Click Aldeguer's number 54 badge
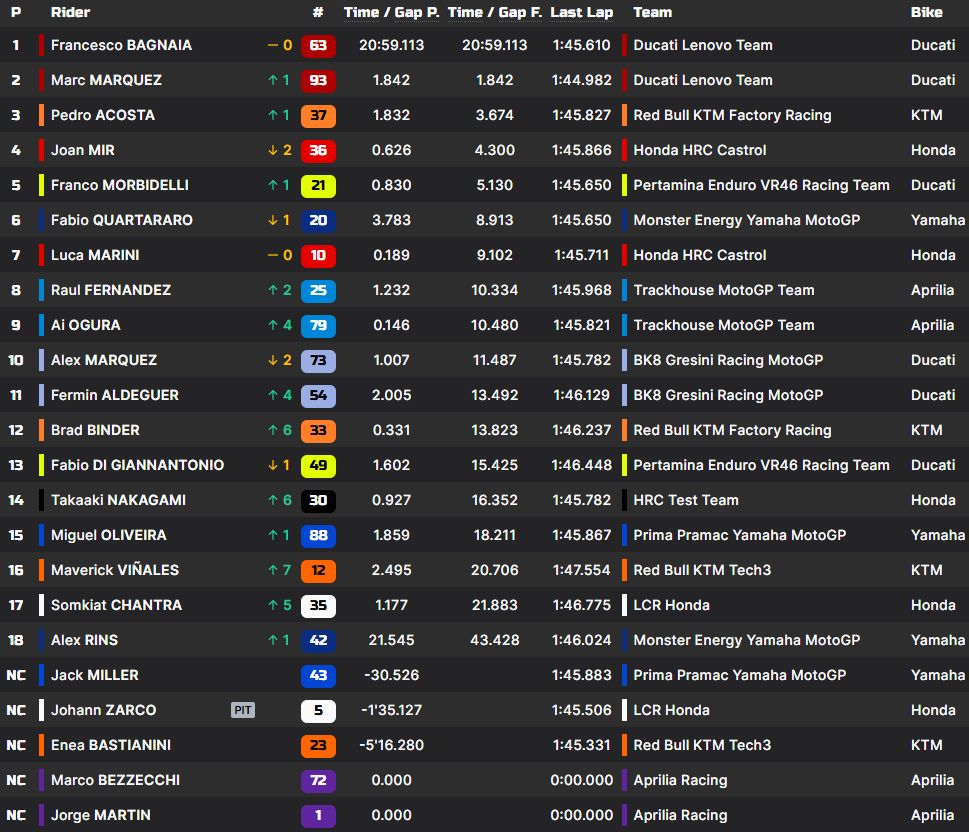Image resolution: width=969 pixels, height=832 pixels. click(x=318, y=396)
